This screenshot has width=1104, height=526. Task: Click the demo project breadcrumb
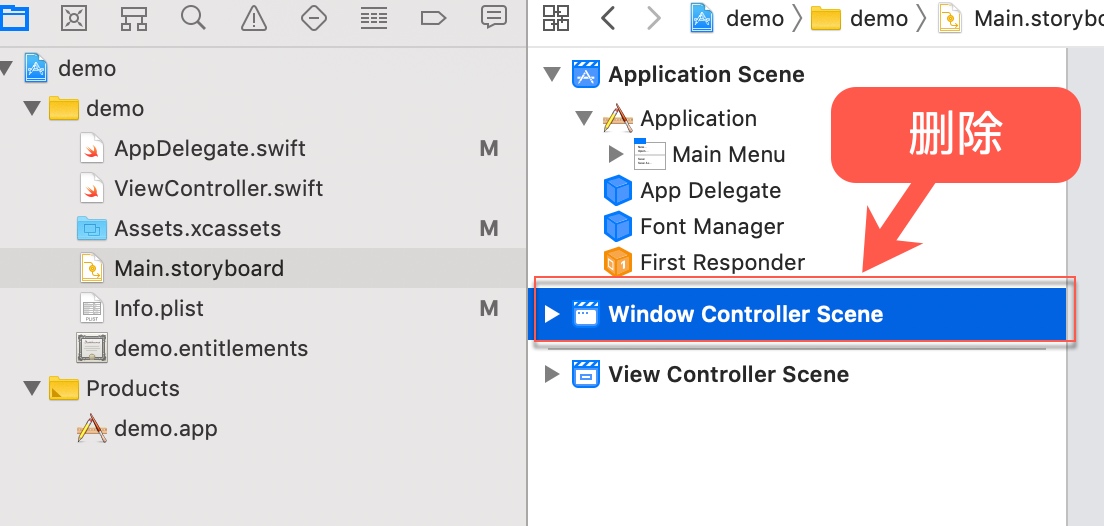[x=738, y=18]
